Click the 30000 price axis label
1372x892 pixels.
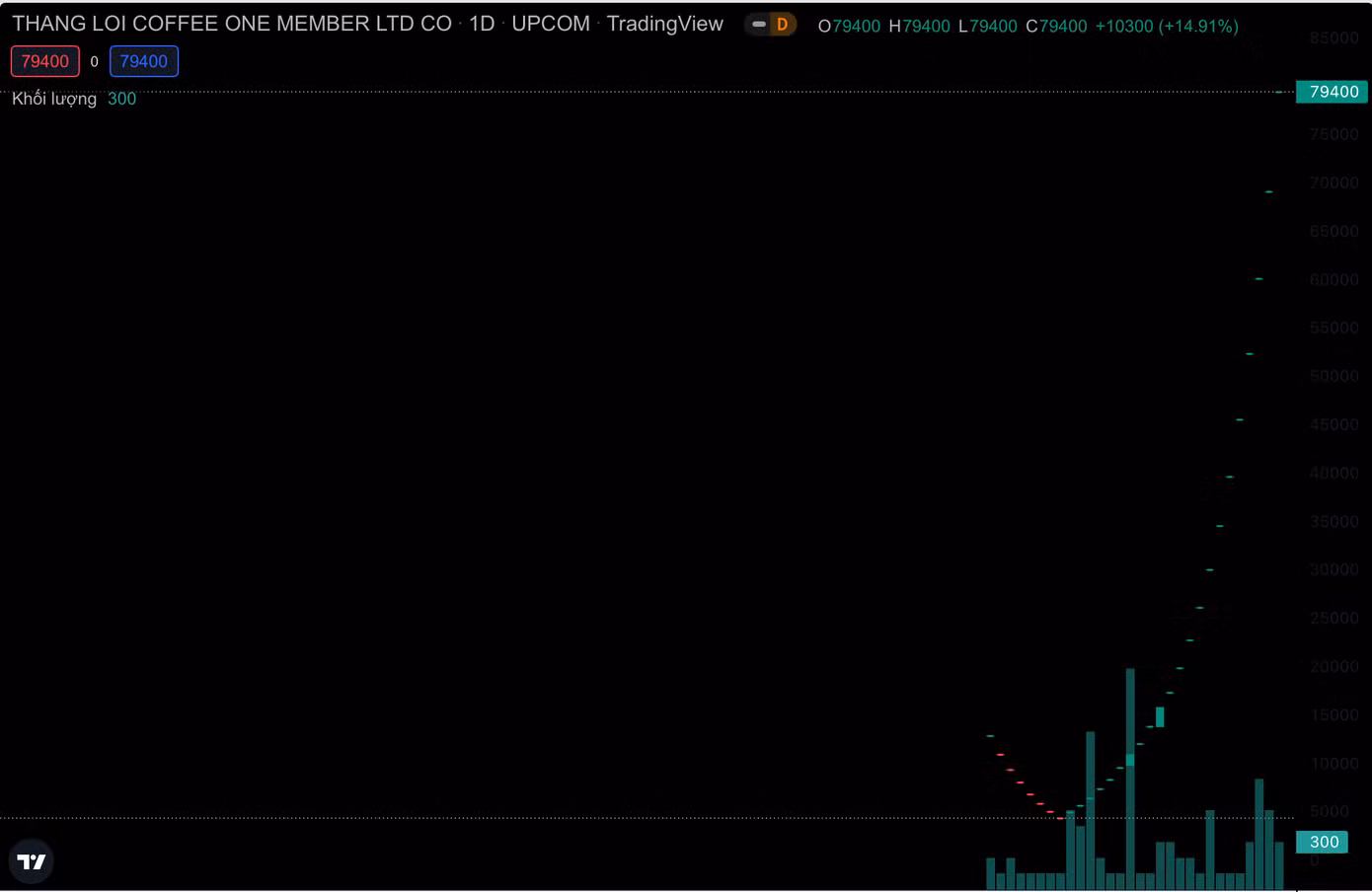pos(1334,569)
